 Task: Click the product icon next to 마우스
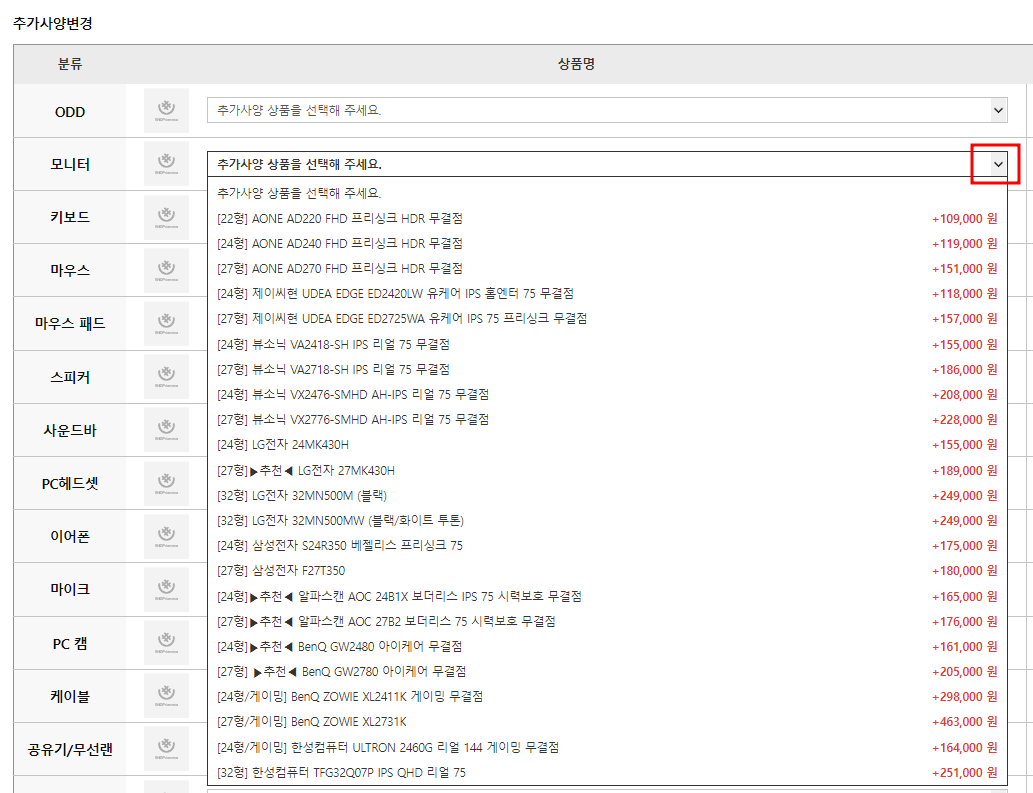[166, 270]
